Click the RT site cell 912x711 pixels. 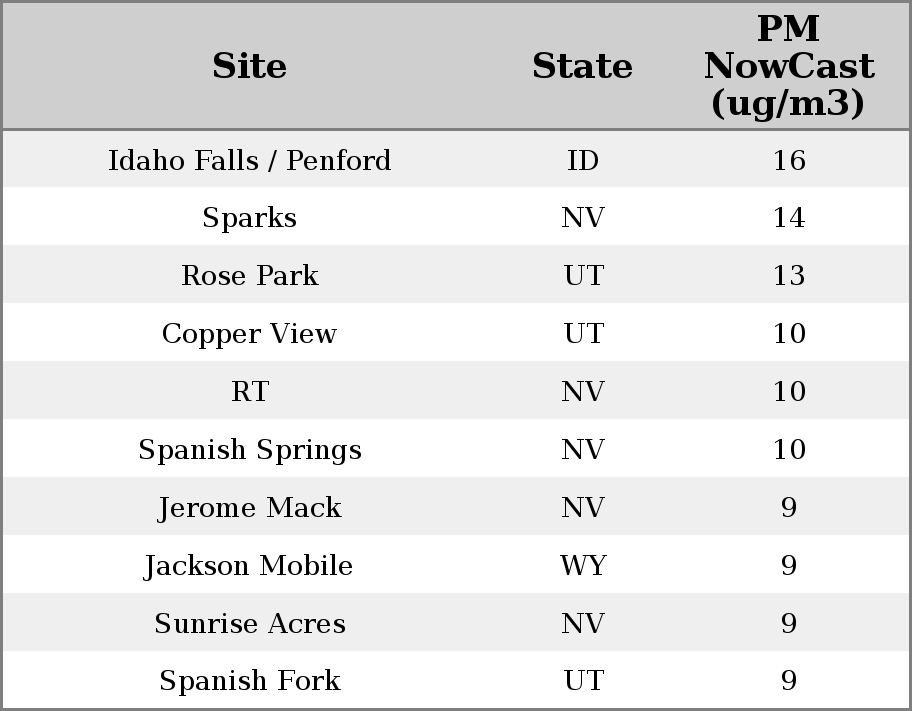click(x=249, y=392)
